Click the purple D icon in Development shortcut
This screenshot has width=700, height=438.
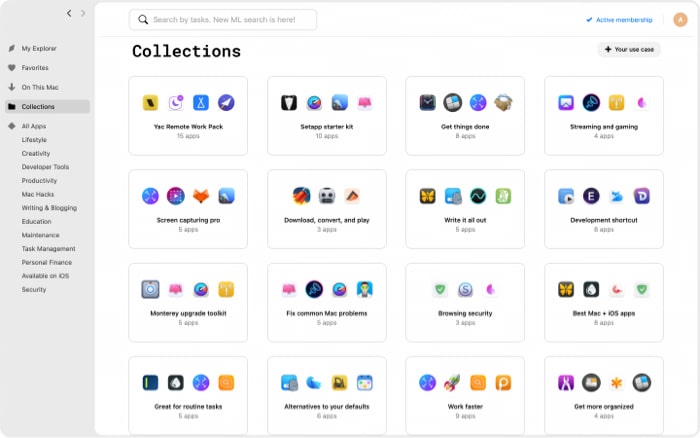pyautogui.click(x=642, y=196)
